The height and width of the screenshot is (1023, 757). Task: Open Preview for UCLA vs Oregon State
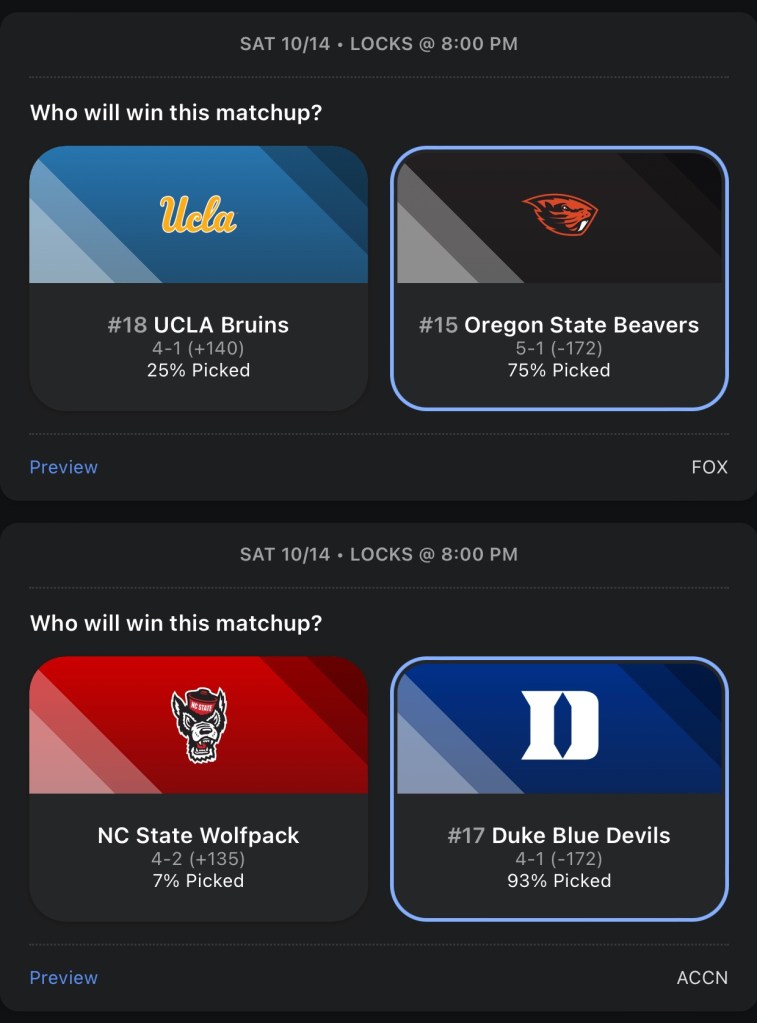coord(64,467)
